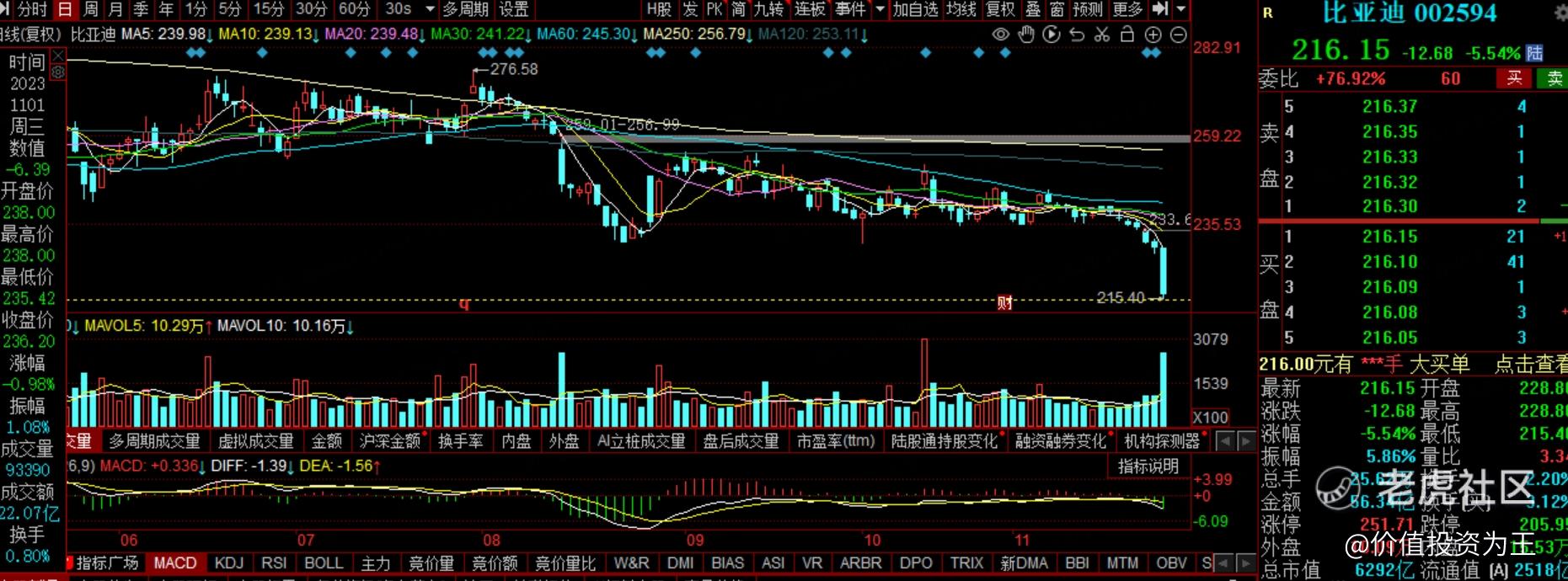This screenshot has height=581, width=1568.
Task: Open 设置 settings in top toolbar
Action: pyautogui.click(x=514, y=9)
